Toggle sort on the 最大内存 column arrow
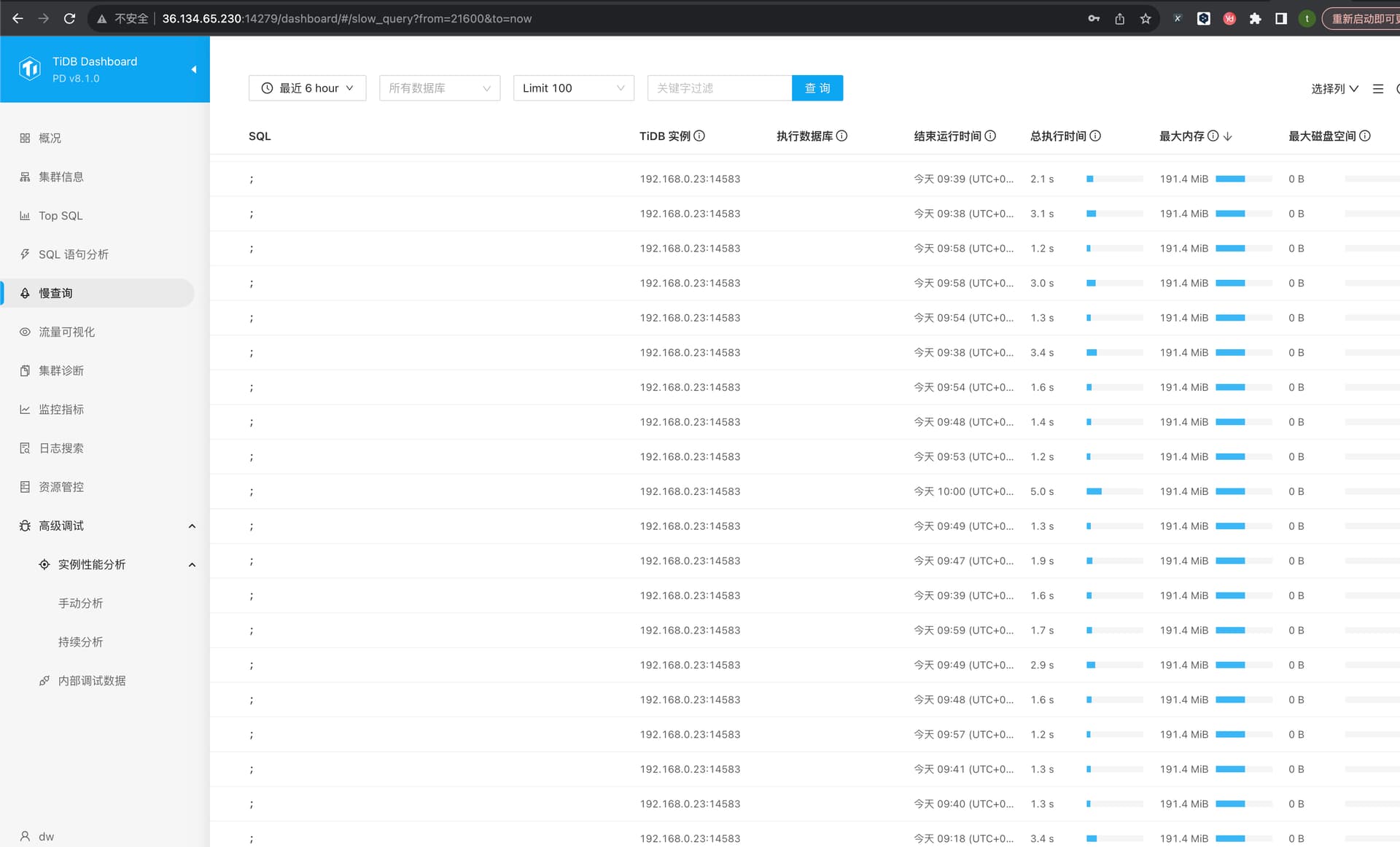 [1228, 136]
